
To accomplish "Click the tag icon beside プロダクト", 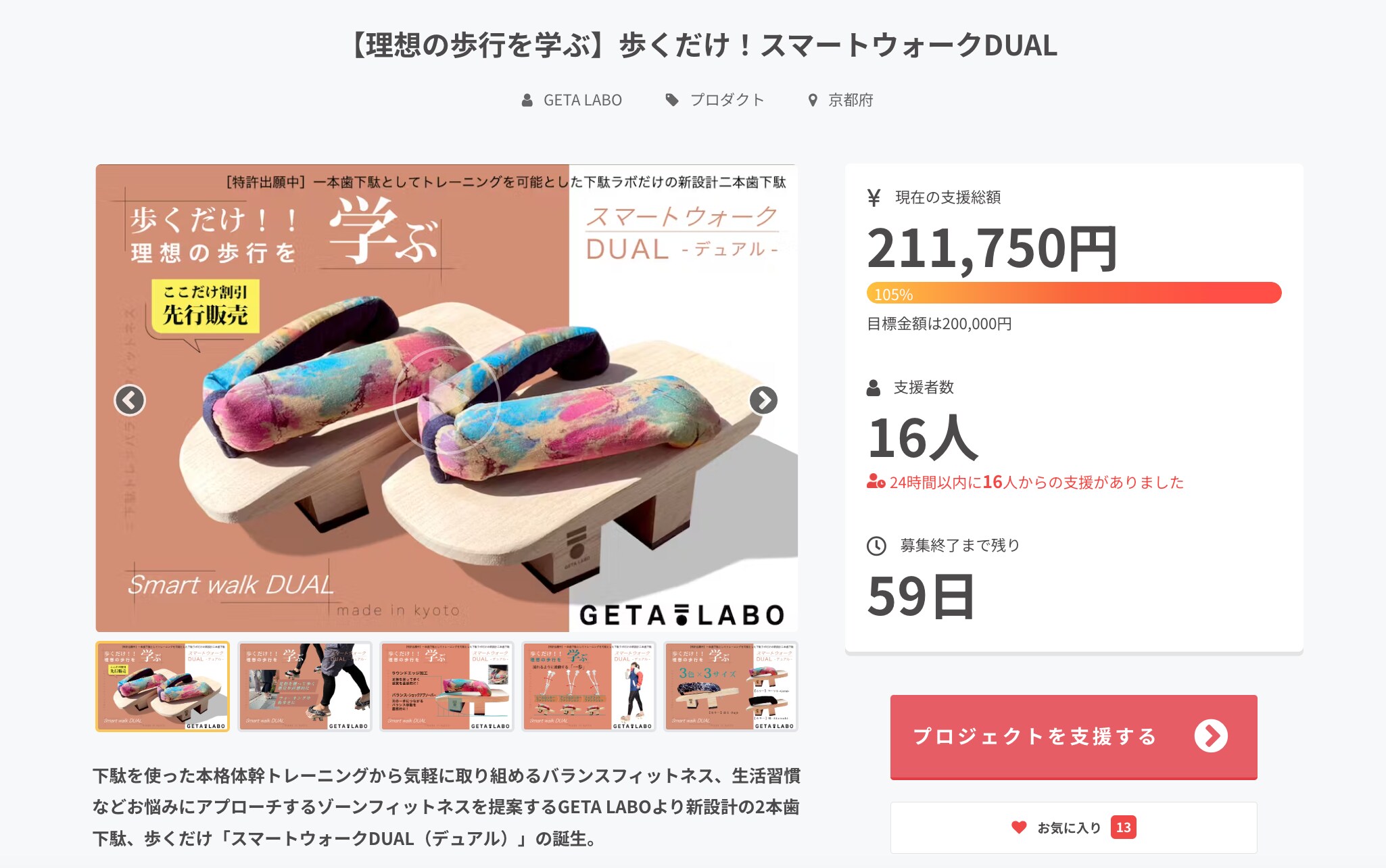I will 672,100.
